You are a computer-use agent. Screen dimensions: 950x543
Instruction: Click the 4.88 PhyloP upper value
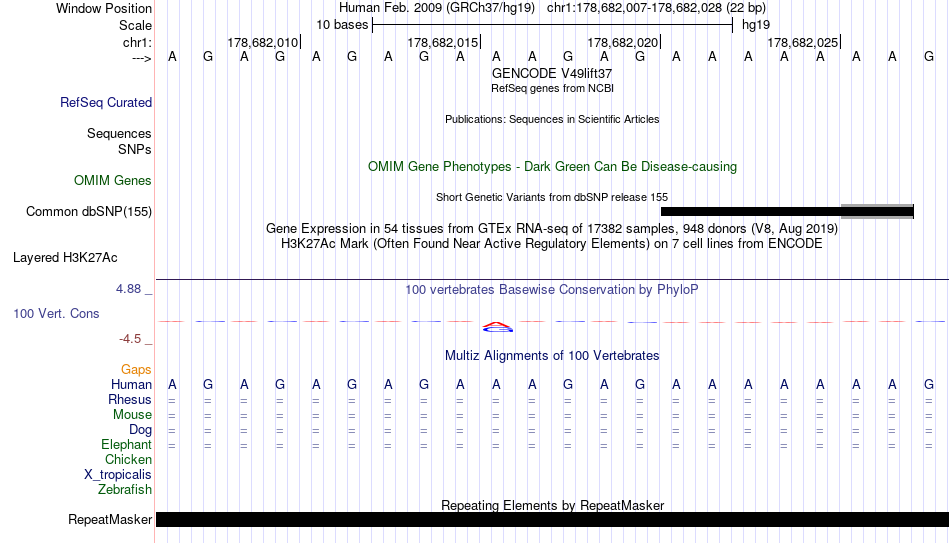pos(128,289)
